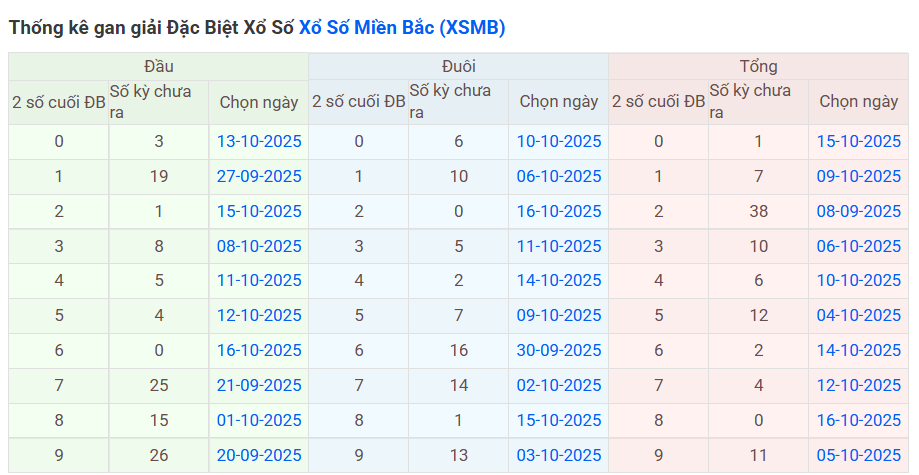Open 14-10-2025 in the Tổng section
Image resolution: width=919 pixels, height=475 pixels.
[x=859, y=350]
